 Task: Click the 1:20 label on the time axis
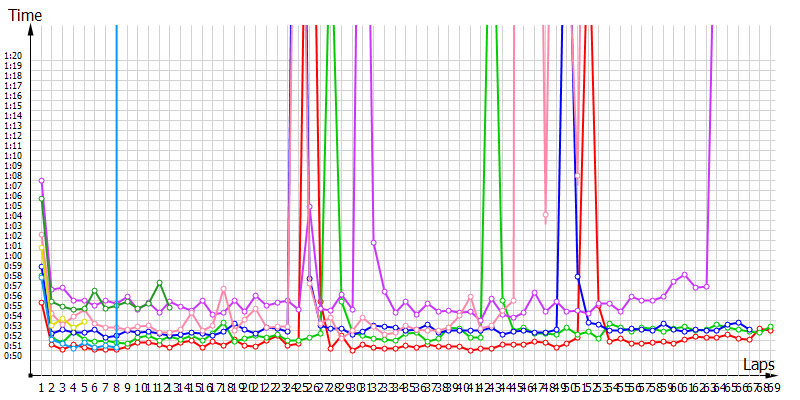coord(13,56)
